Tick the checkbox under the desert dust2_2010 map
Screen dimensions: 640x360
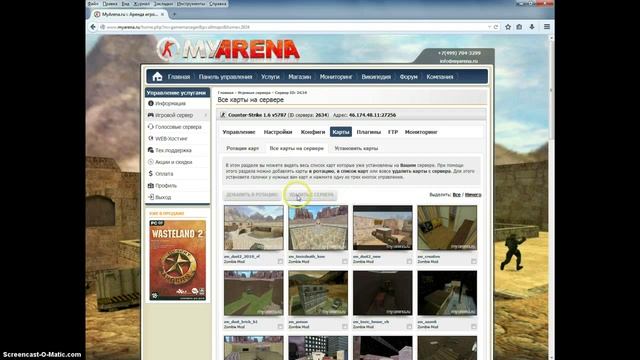280,261
